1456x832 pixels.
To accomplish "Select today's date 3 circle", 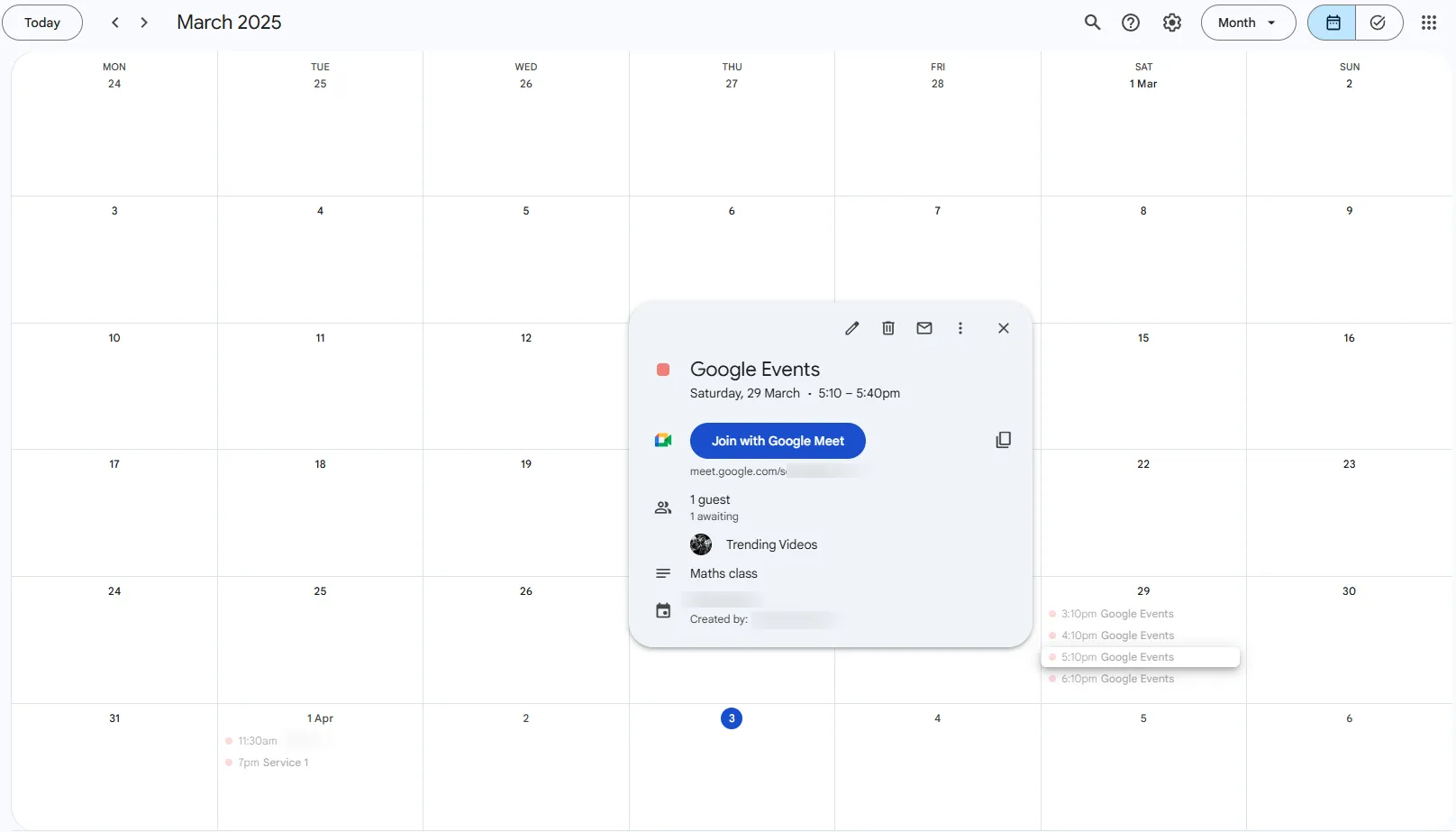I will [x=732, y=718].
